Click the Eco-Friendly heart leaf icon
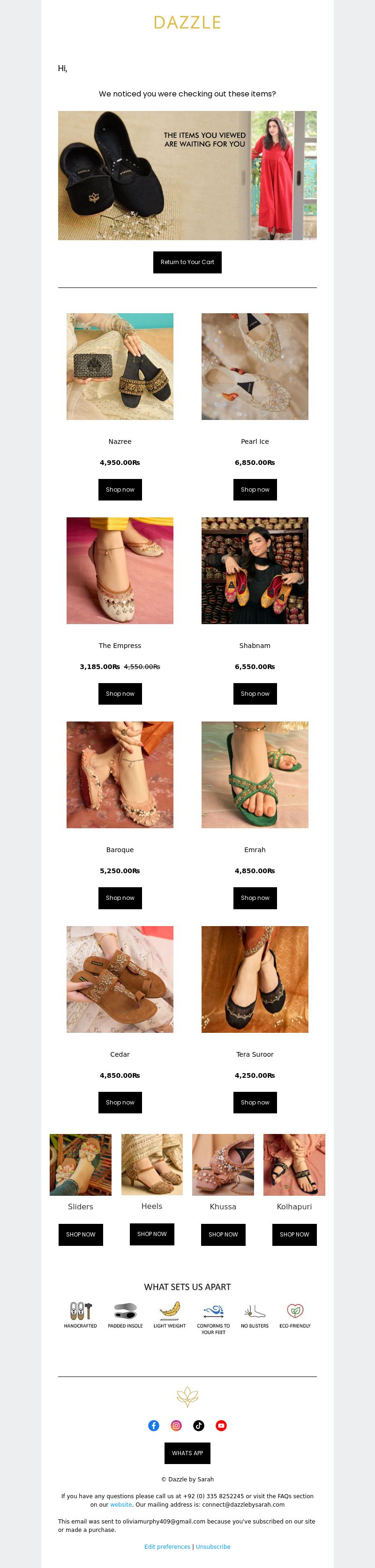Screen dimensions: 375x1568 pyautogui.click(x=295, y=1310)
